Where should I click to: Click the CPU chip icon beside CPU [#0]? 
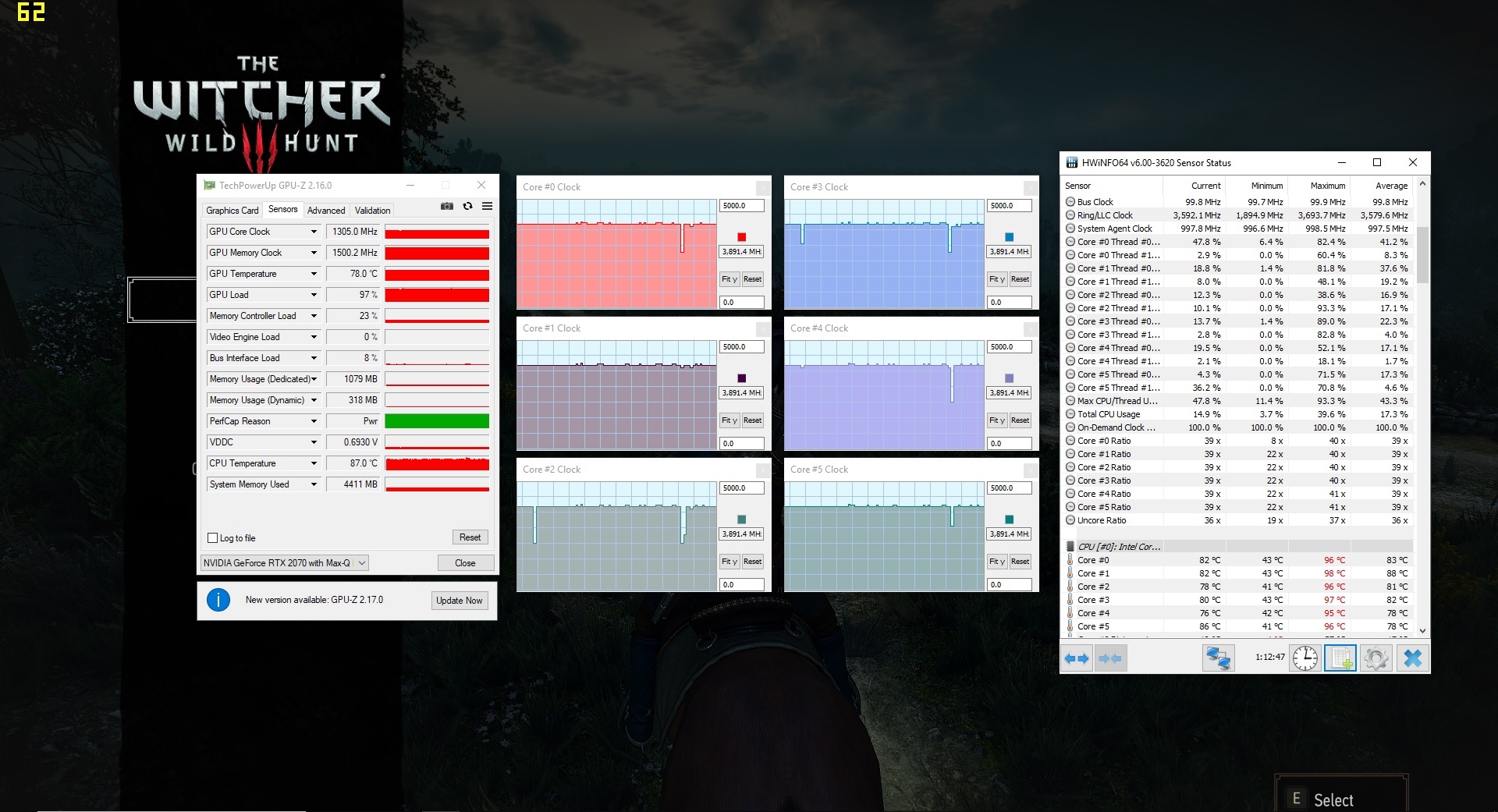tap(1070, 547)
